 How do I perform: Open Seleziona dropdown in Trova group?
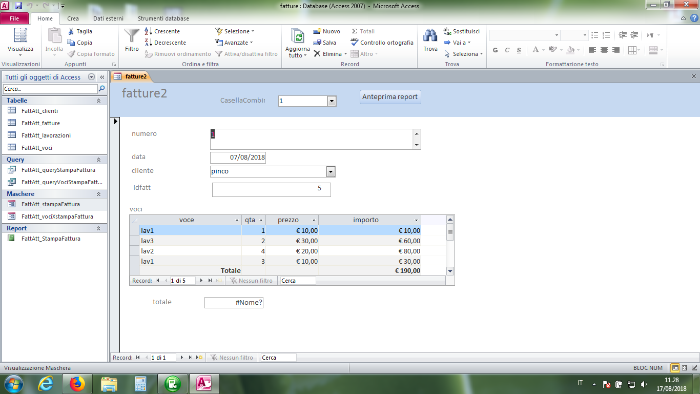[463, 54]
